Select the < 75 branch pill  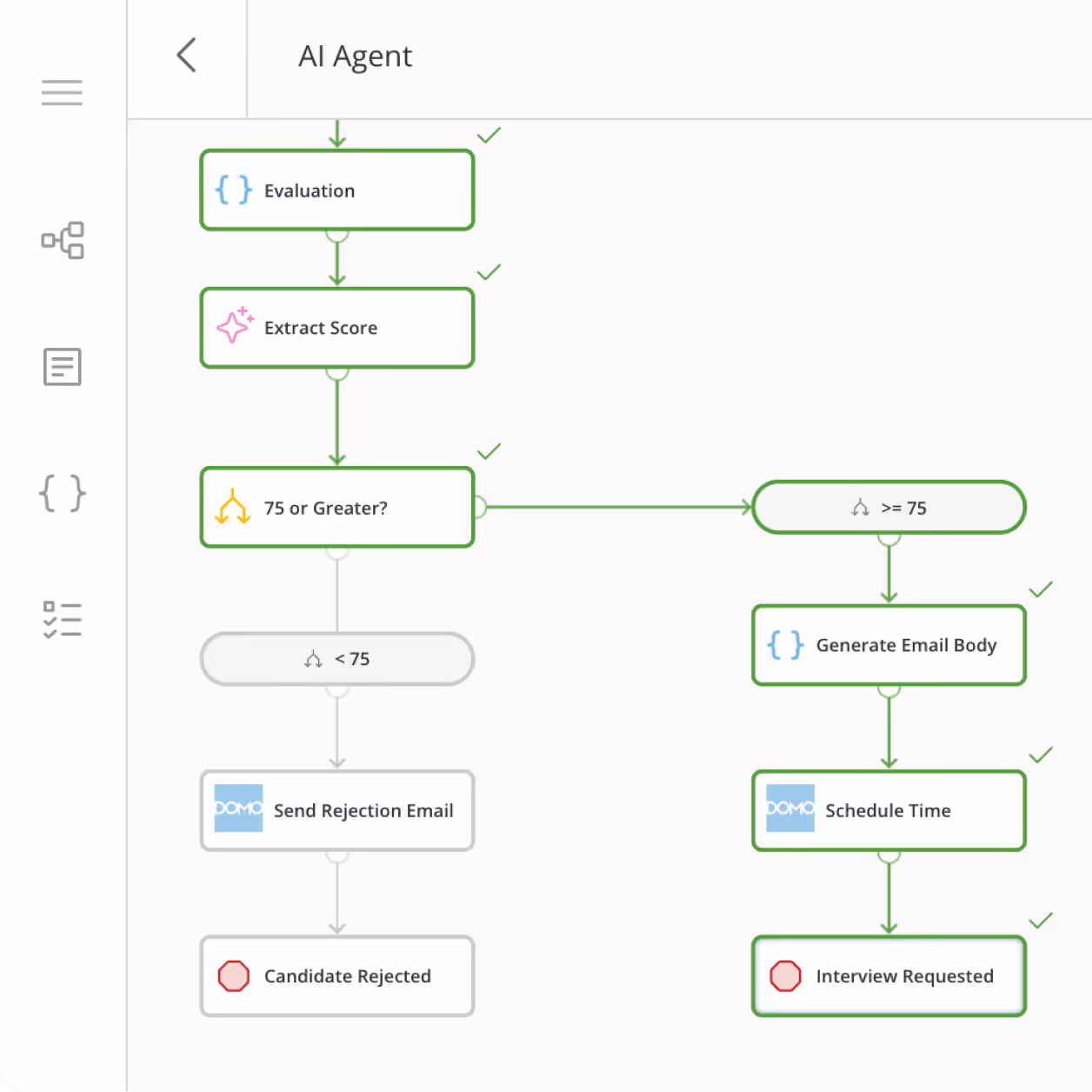pyautogui.click(x=337, y=659)
